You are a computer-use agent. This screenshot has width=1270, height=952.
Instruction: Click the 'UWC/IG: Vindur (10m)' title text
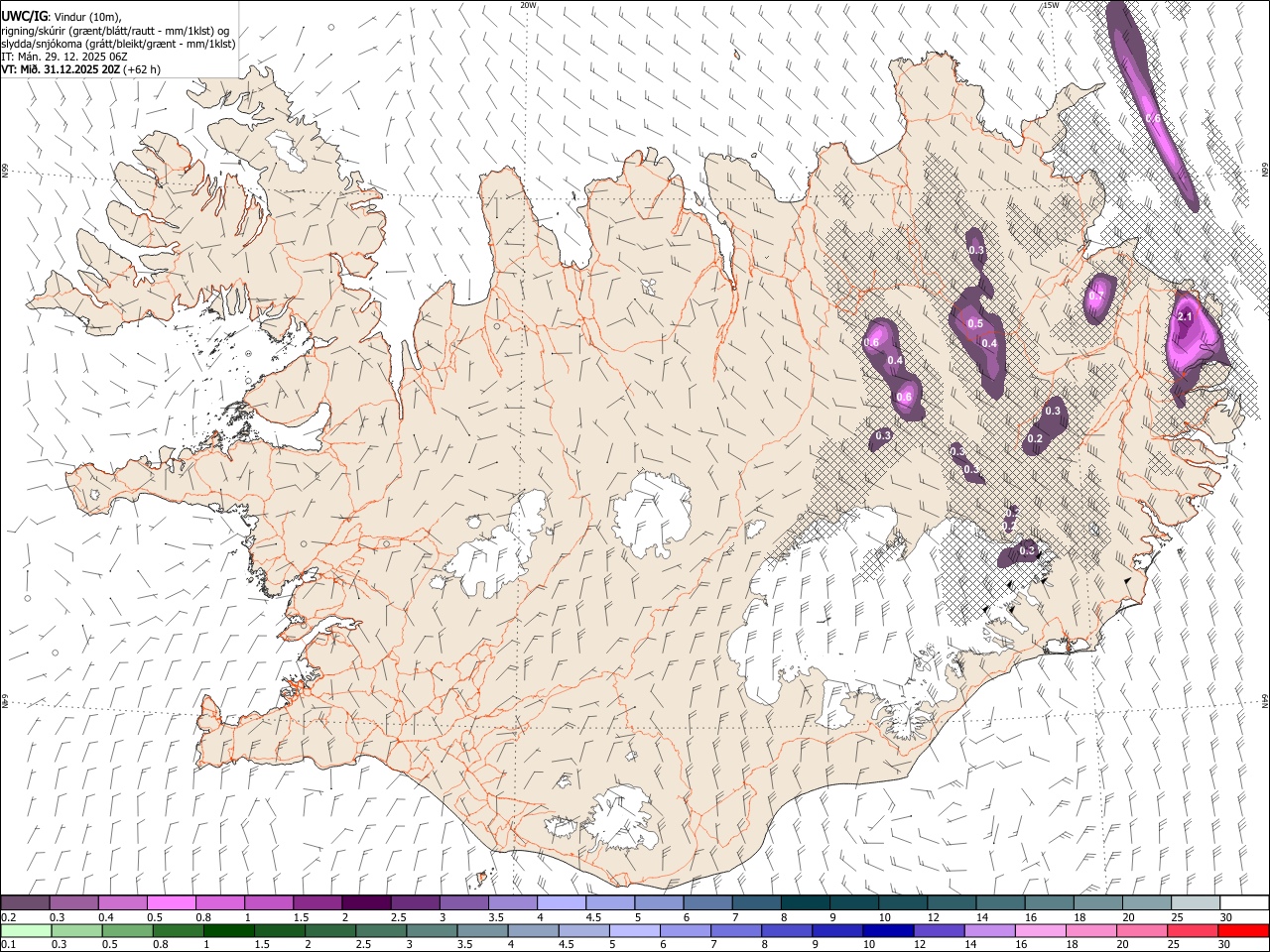63,17
